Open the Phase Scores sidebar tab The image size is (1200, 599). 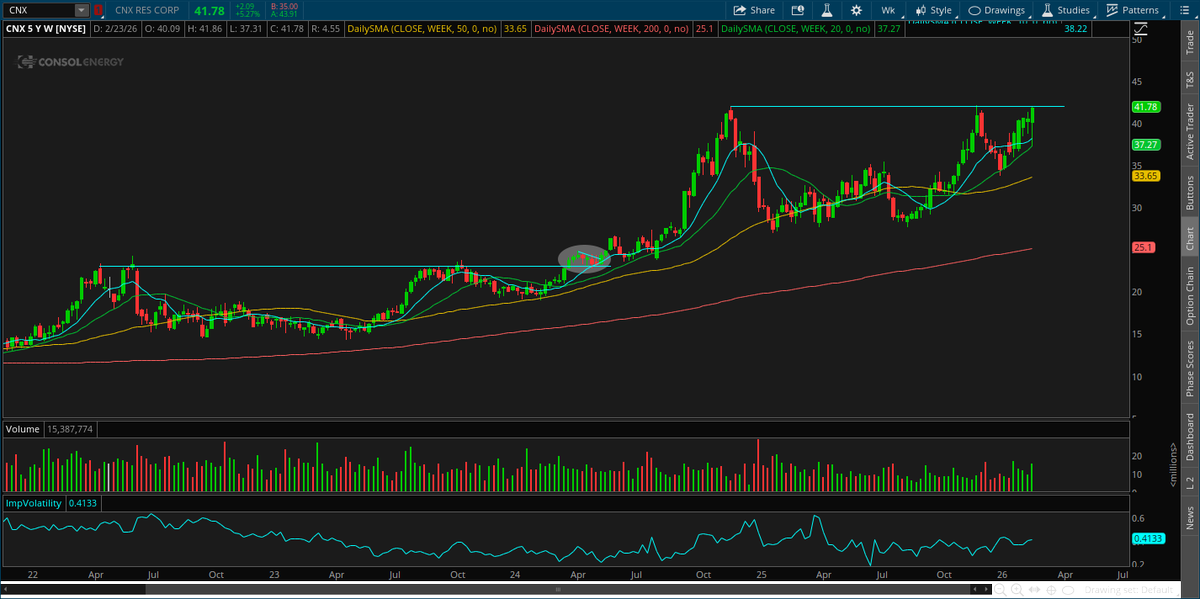click(1189, 368)
